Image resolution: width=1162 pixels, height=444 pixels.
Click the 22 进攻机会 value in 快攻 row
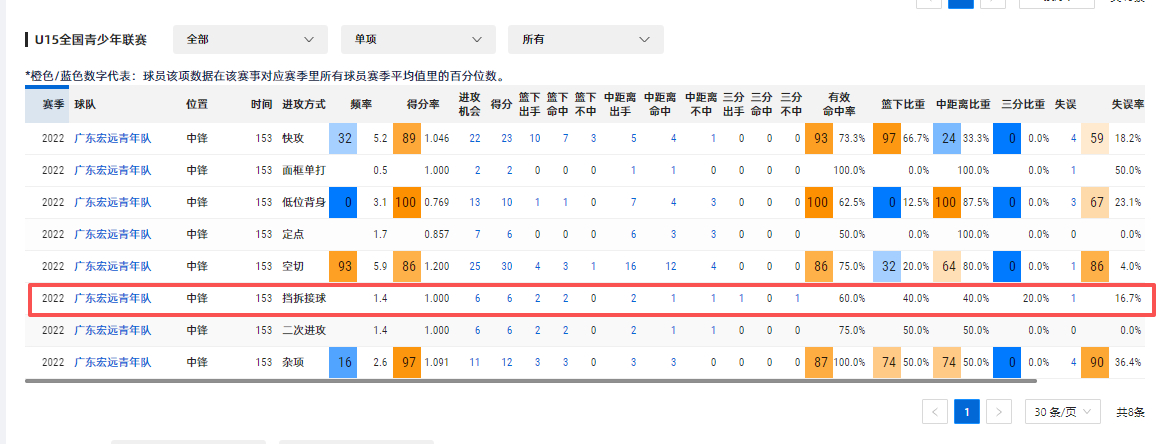point(475,139)
